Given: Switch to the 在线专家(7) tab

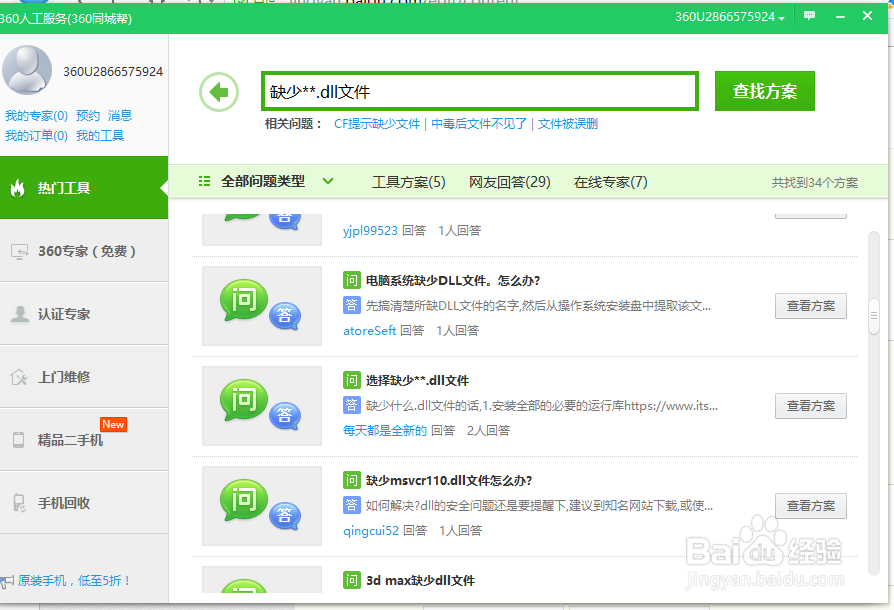Looking at the screenshot, I should pyautogui.click(x=610, y=183).
